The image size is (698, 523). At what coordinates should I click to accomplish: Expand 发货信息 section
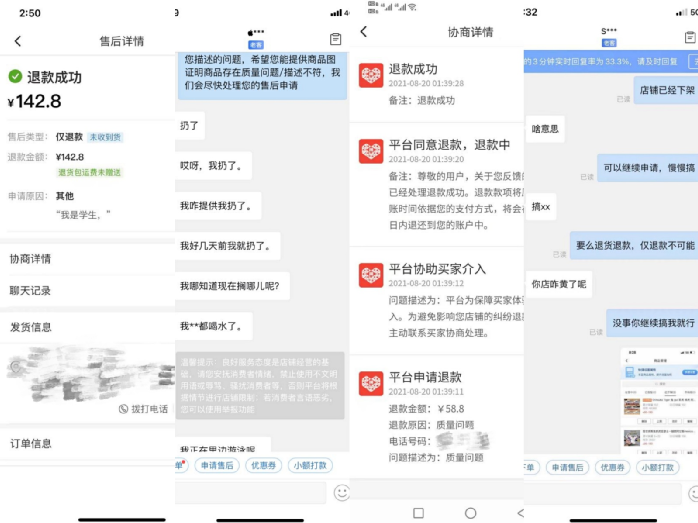pos(88,327)
